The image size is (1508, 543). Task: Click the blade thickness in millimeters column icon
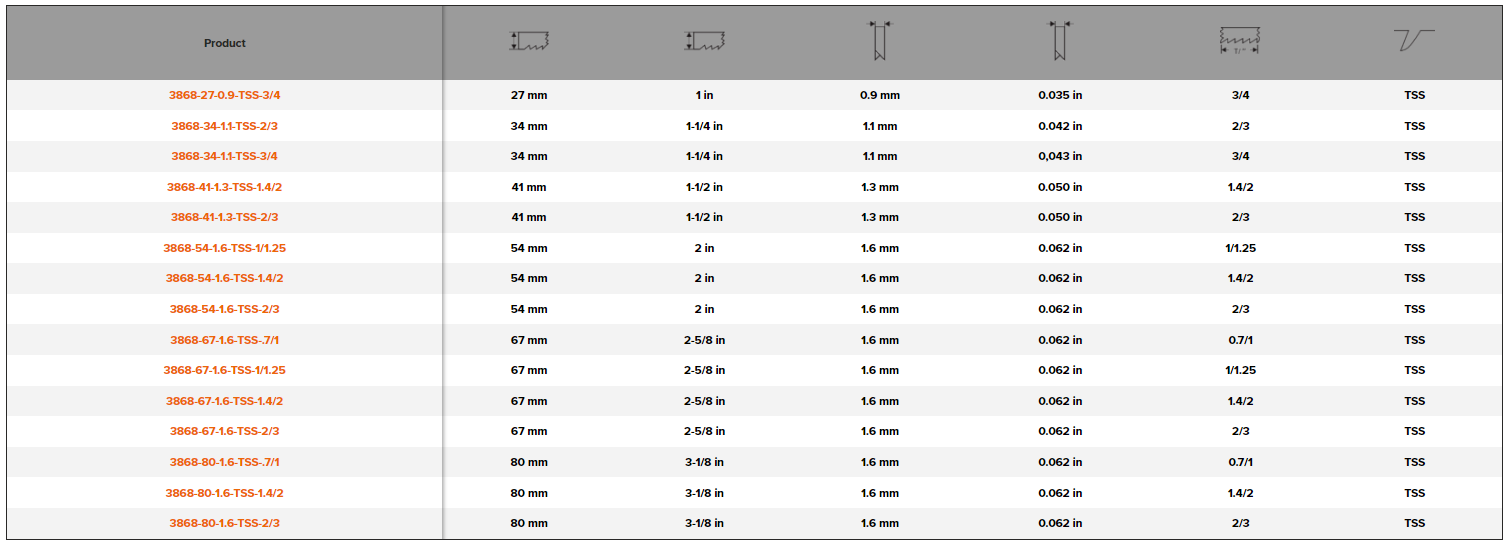pos(880,42)
